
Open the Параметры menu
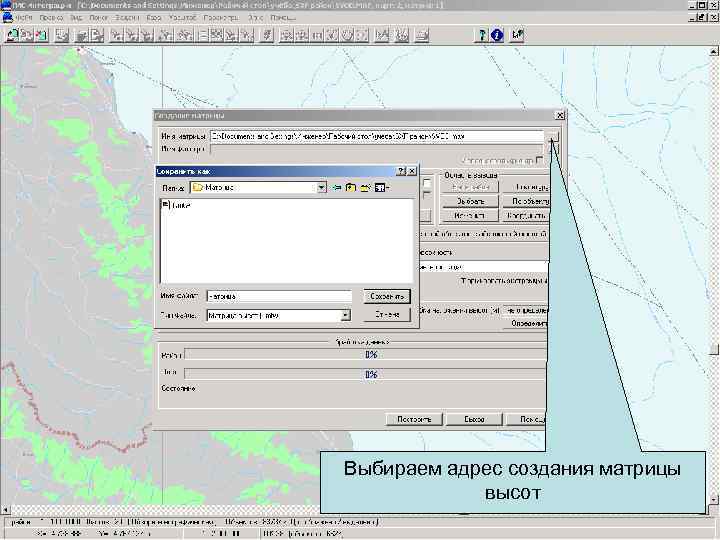coord(221,17)
